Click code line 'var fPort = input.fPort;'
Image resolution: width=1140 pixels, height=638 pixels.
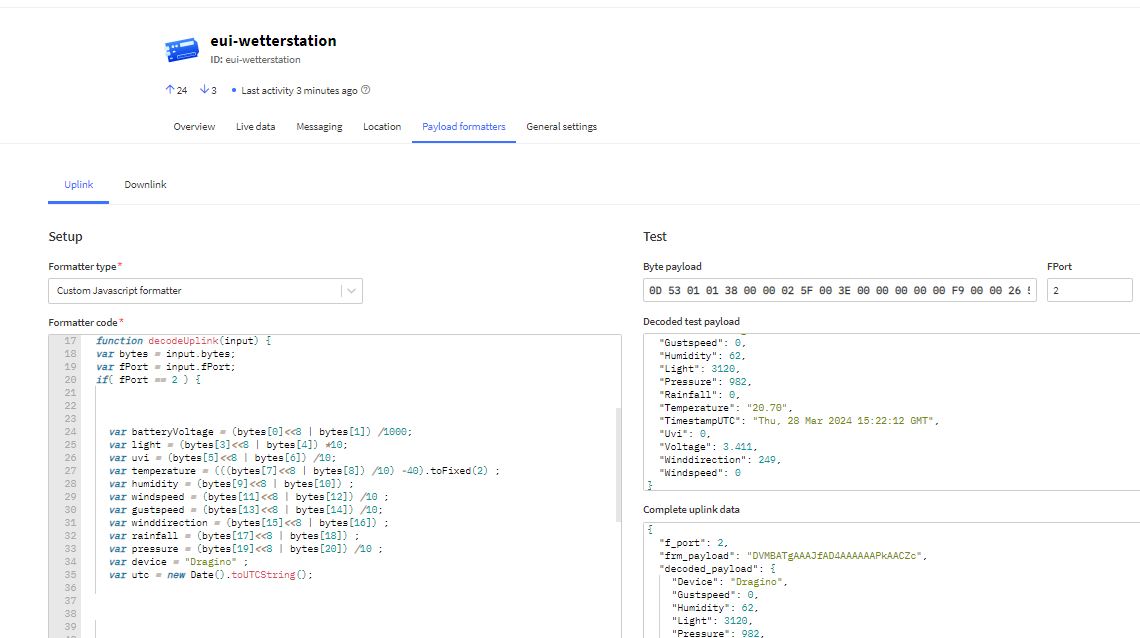[166, 367]
